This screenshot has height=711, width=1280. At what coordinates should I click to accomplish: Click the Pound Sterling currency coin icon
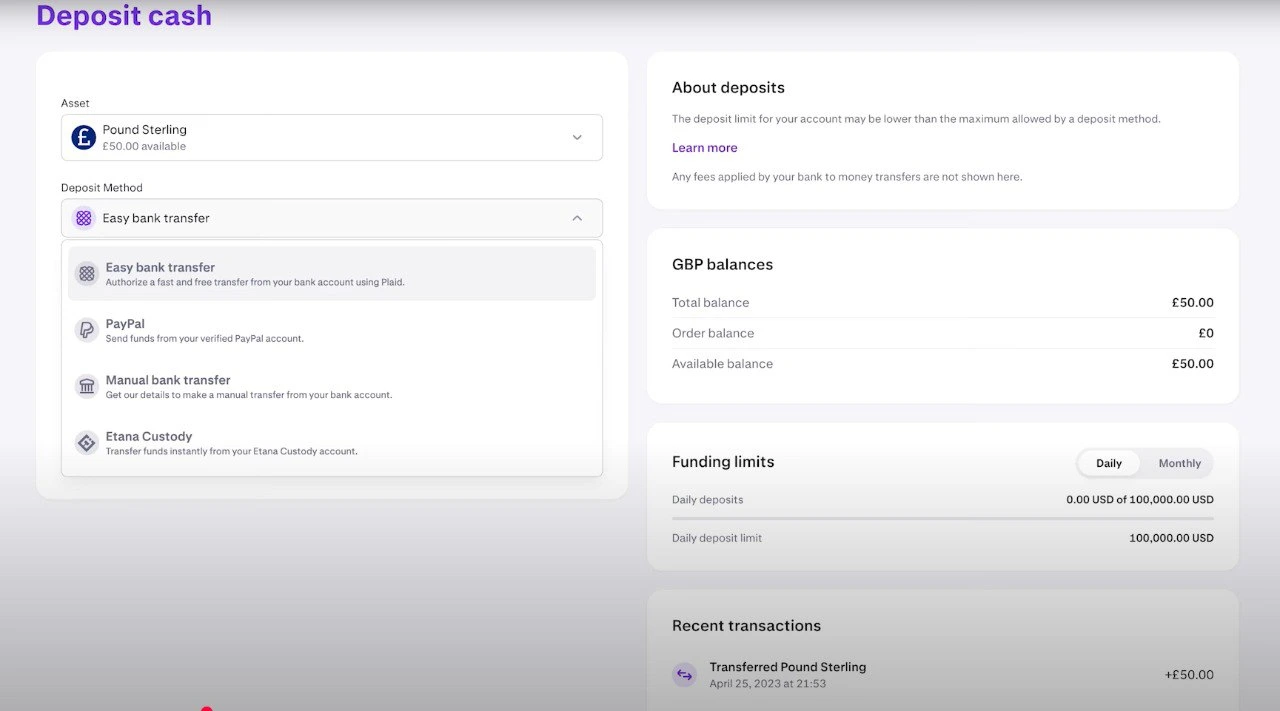(x=83, y=136)
